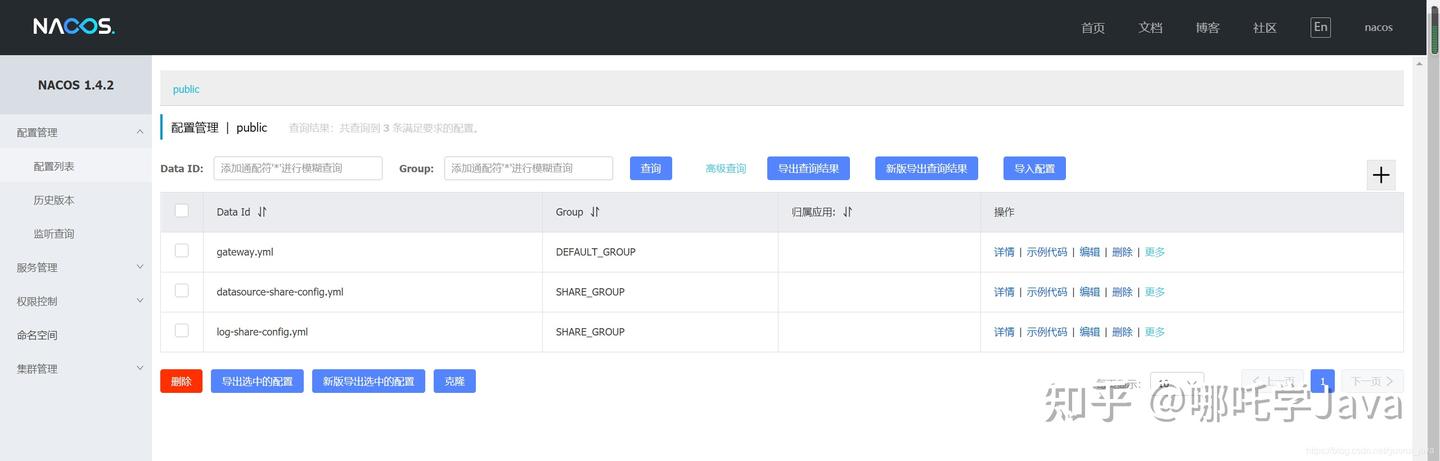
Task: Open the nacos user menu
Action: 1379,27
